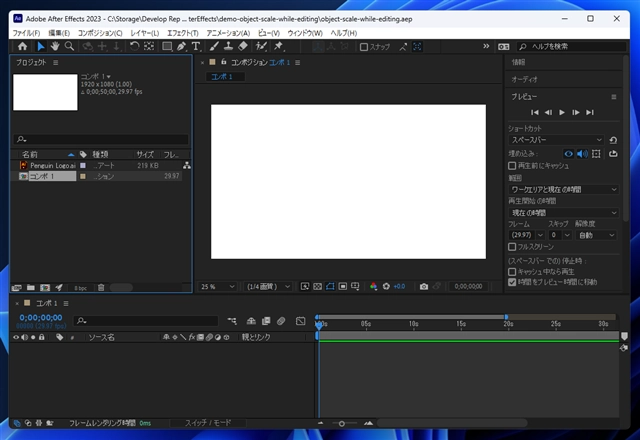Click the timeline zoom slider at bottom
The width and height of the screenshot is (640, 440).
click(x=341, y=423)
